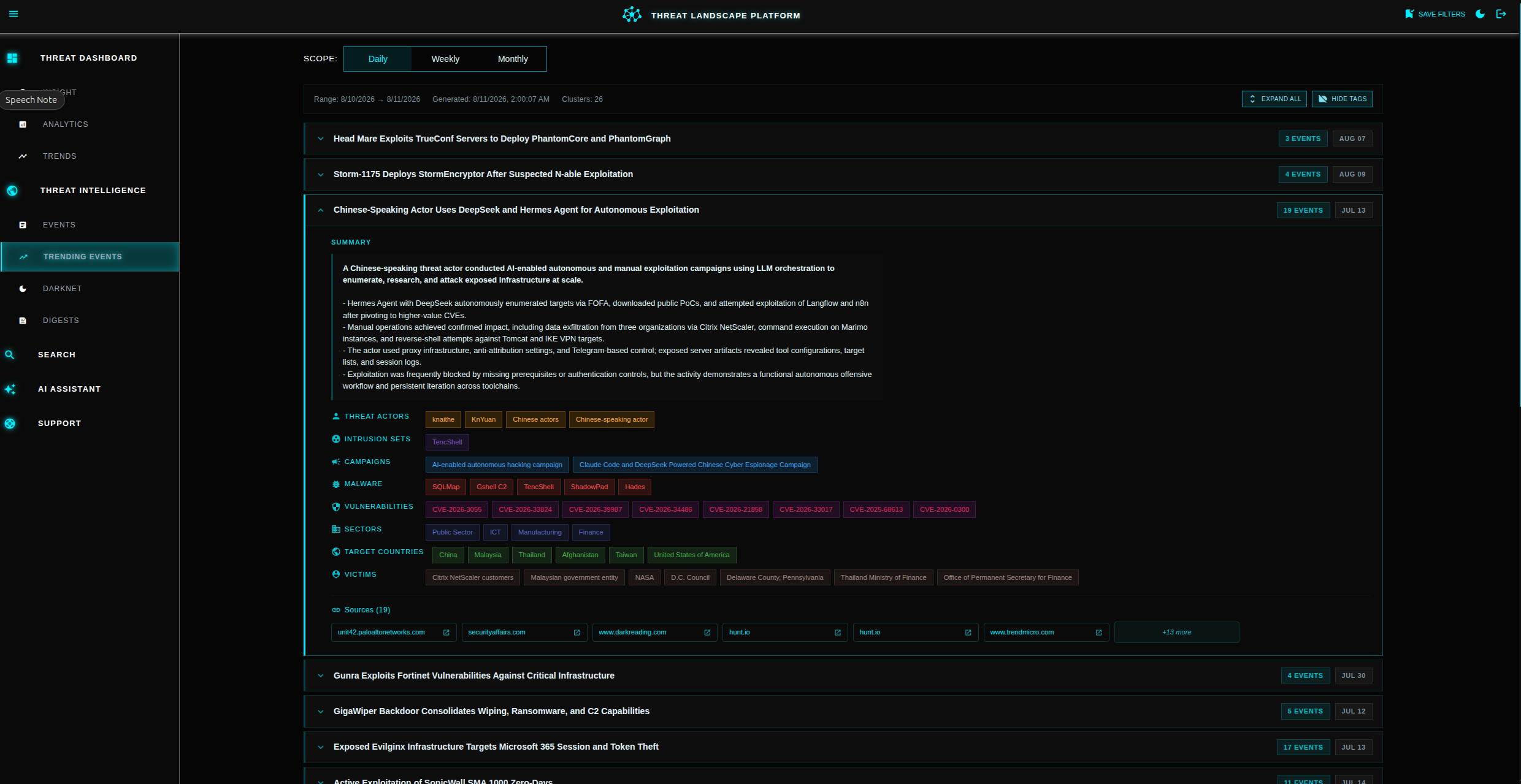
Task: Click the Vulnerabilities shield icon
Action: pyautogui.click(x=336, y=507)
